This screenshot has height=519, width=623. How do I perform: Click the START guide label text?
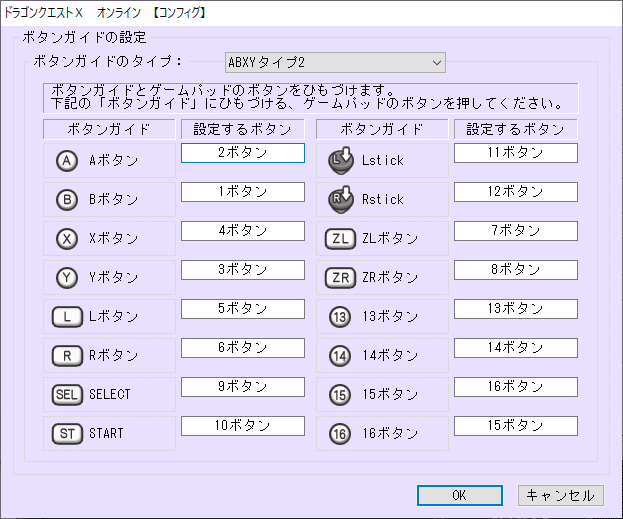coord(106,433)
